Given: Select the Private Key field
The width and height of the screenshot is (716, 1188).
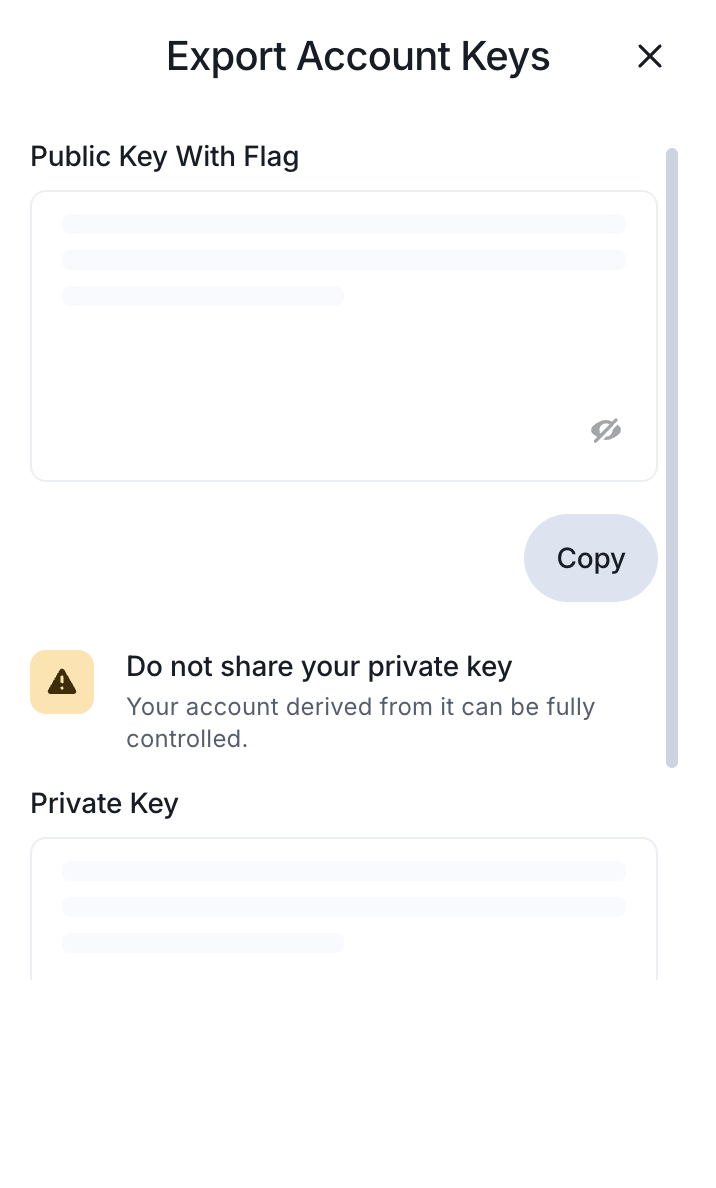Looking at the screenshot, I should [344, 905].
